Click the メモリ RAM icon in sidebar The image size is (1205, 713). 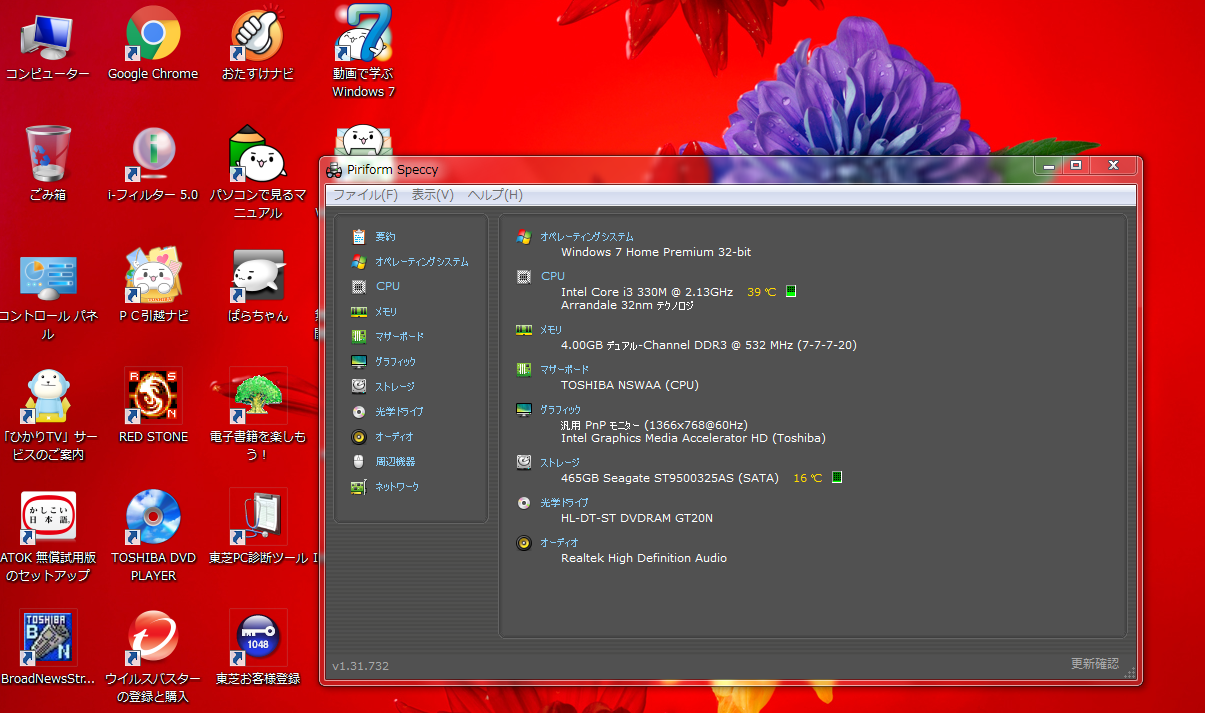[359, 311]
